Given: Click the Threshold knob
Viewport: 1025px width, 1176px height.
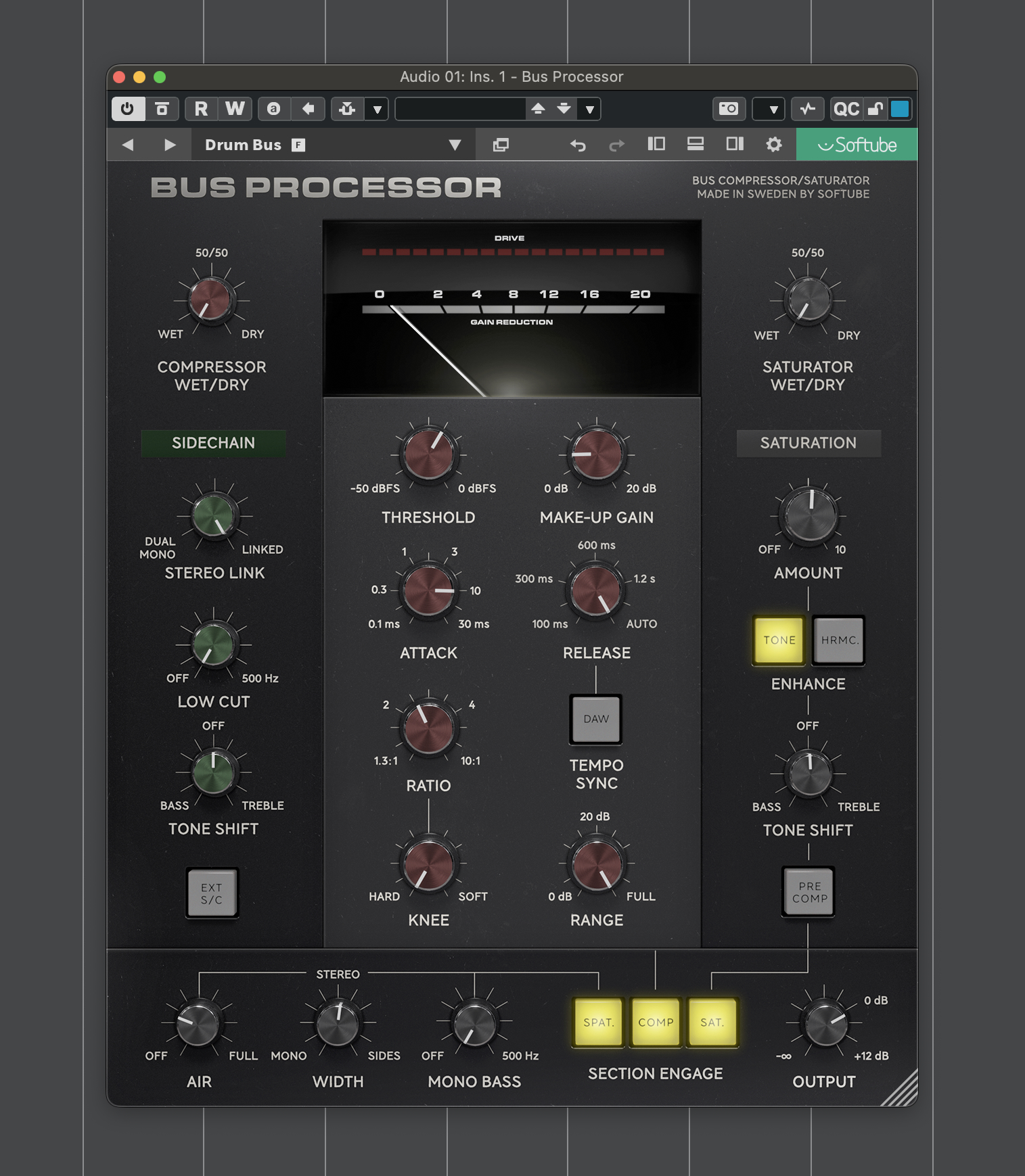Looking at the screenshot, I should point(428,454).
